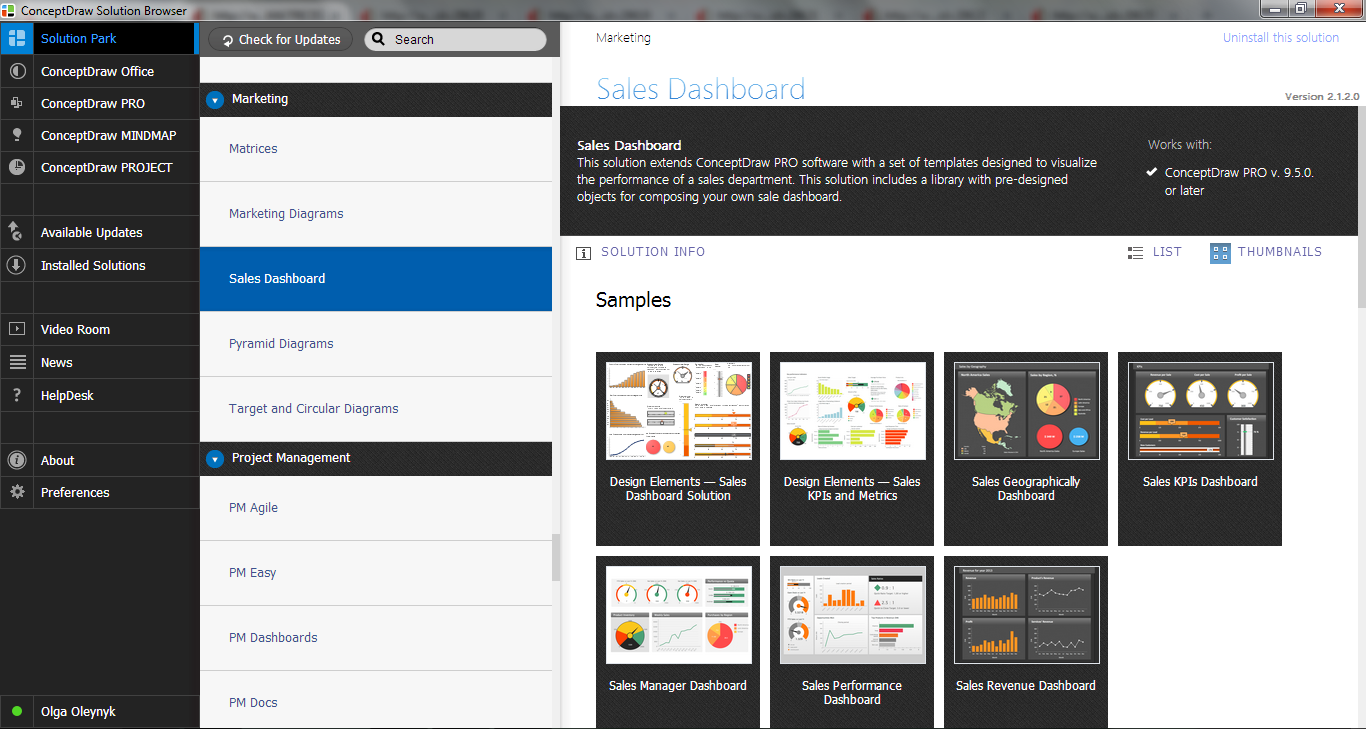Click the ConceptDraw MINDMAP lightbulb icon

tap(16, 135)
